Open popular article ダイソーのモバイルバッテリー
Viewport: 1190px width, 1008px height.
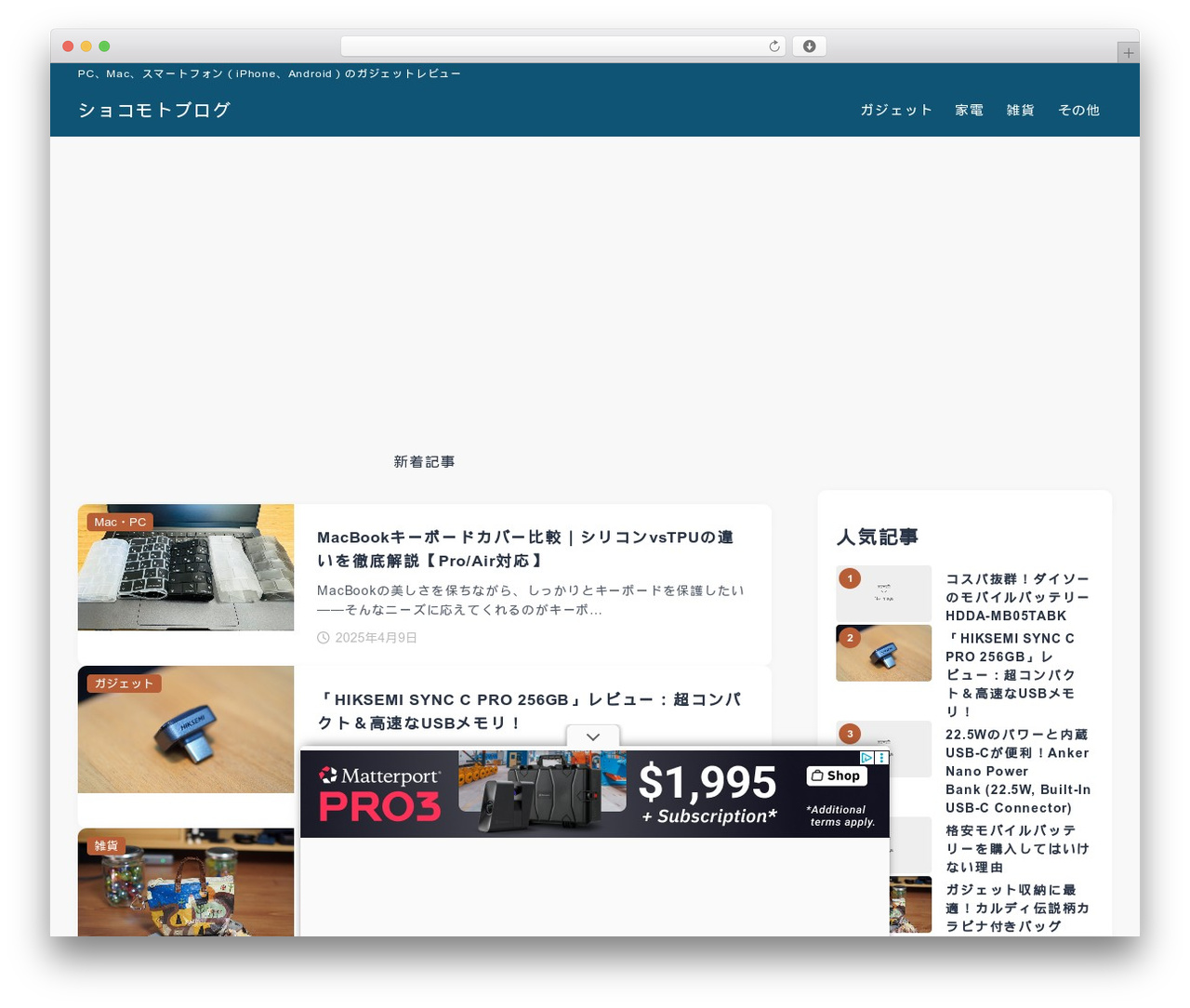(x=1018, y=597)
